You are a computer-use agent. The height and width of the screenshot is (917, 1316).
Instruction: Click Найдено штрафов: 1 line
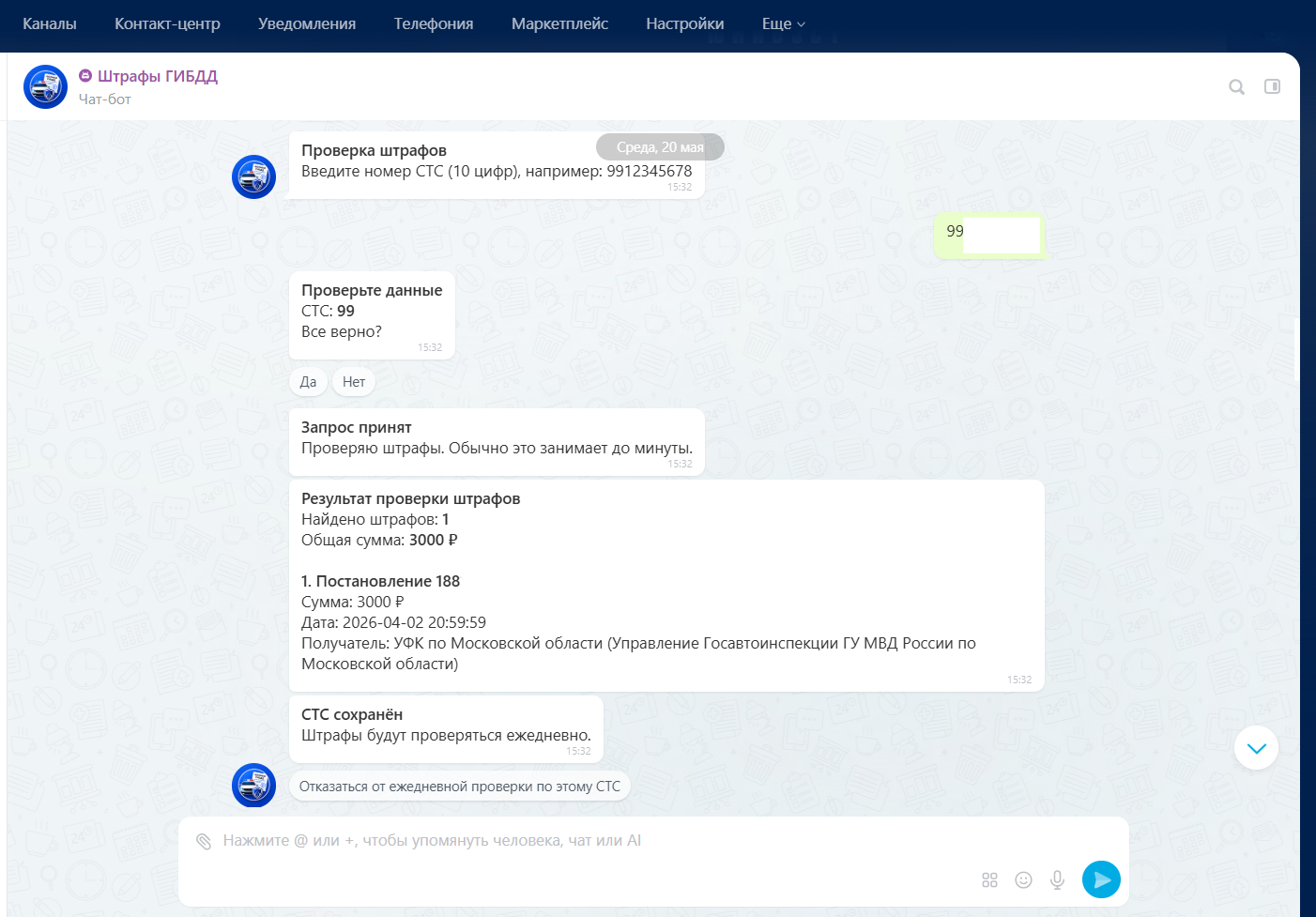[x=375, y=519]
